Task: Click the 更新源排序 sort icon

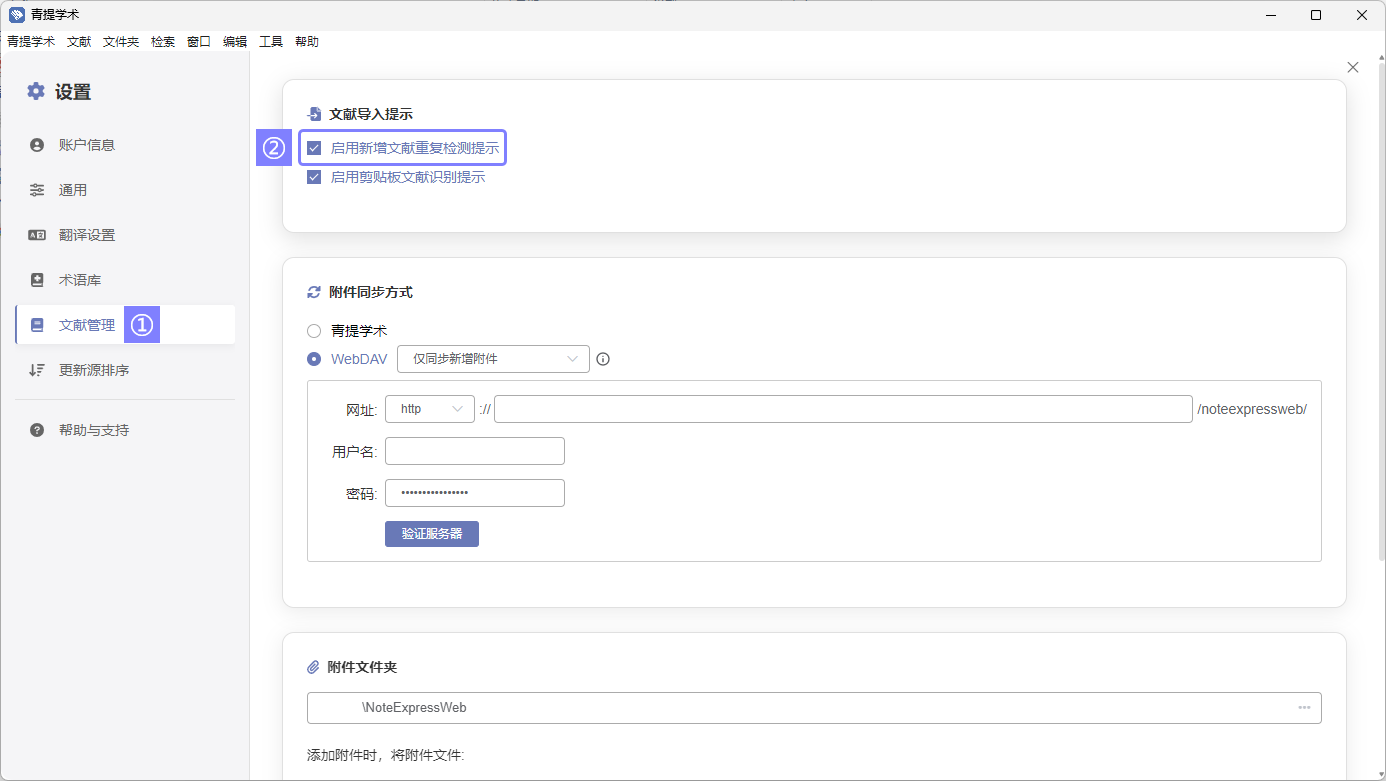Action: [x=37, y=370]
